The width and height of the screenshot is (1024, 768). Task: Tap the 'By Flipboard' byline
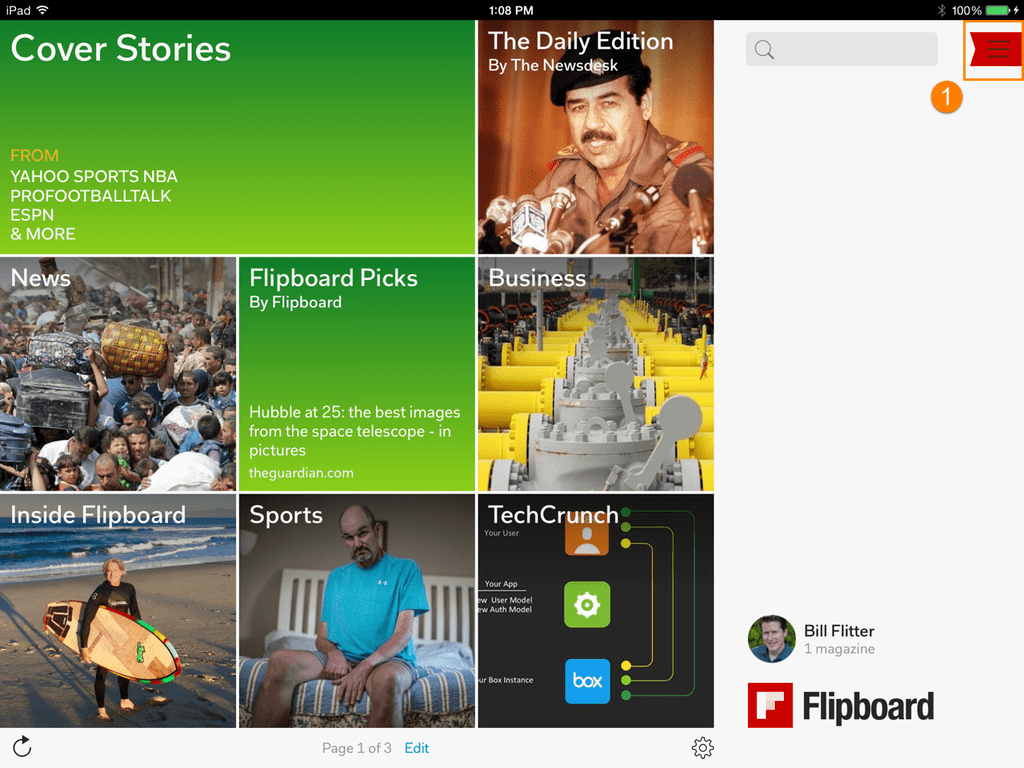(x=295, y=302)
